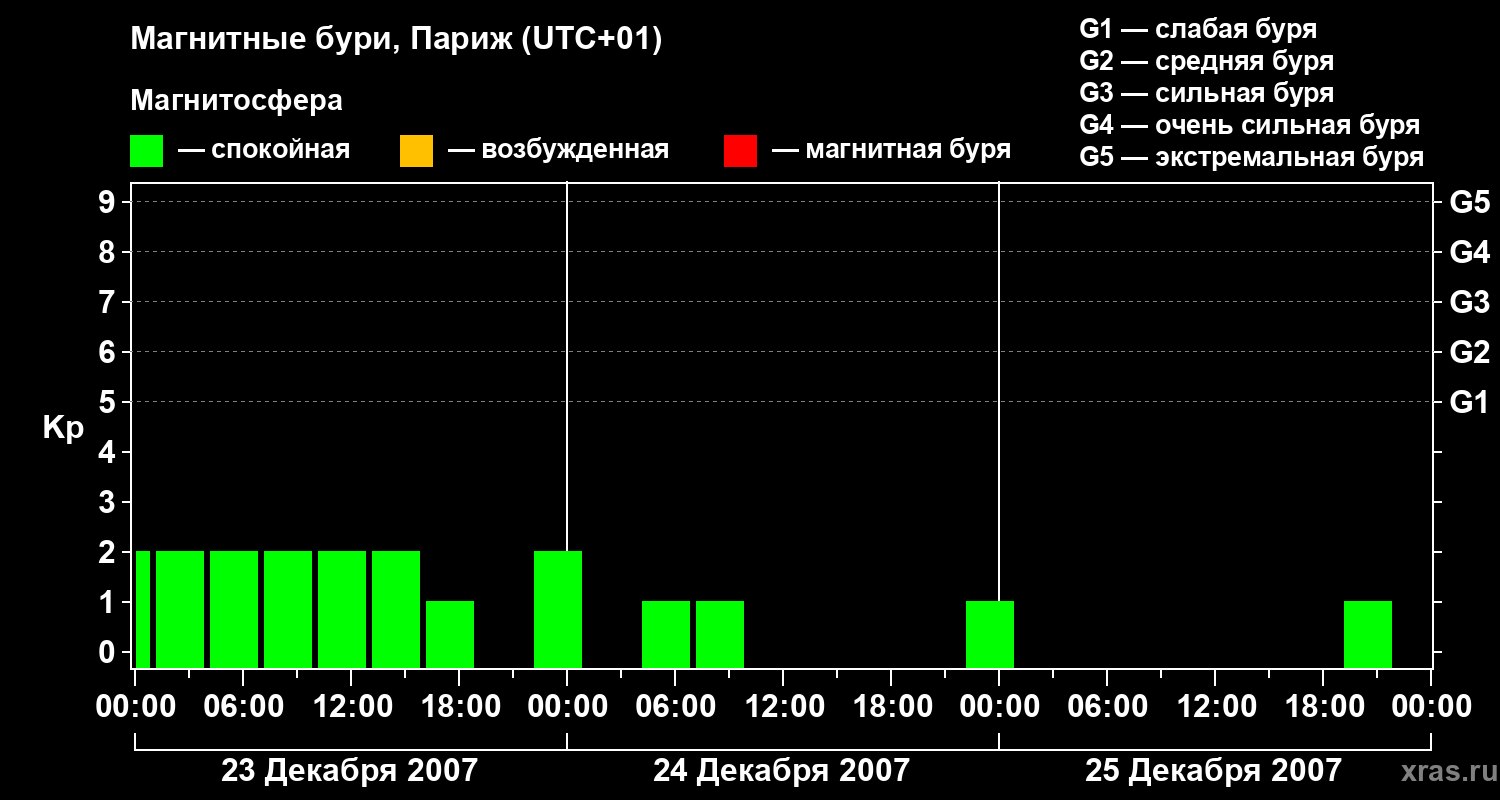Screen dimensions: 1500x800
Task: Click the 'Магнитосфера' heading
Action: 237,101
